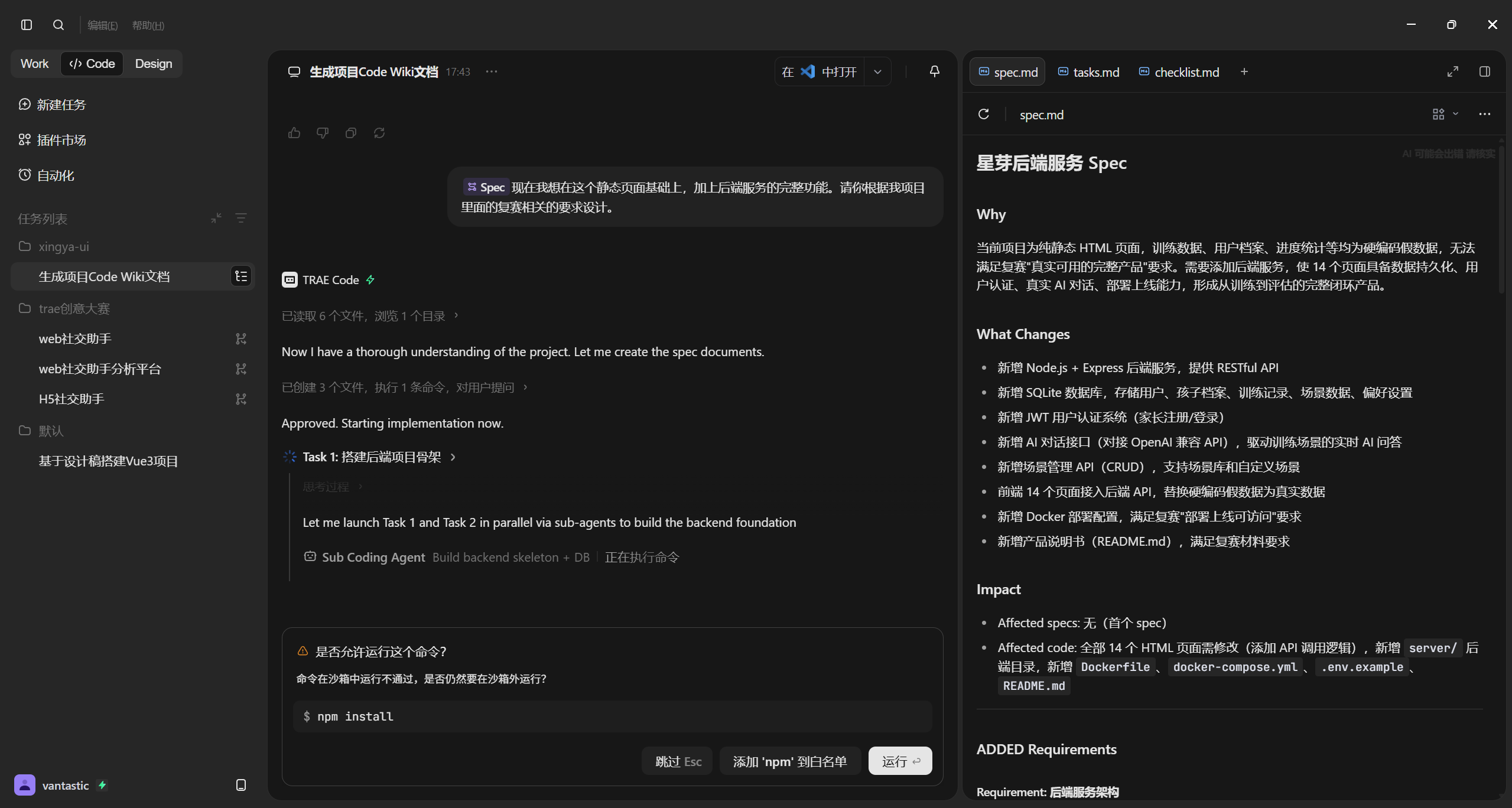Click the device icon at the sidebar bottom
This screenshot has height=808, width=1512.
[x=241, y=785]
